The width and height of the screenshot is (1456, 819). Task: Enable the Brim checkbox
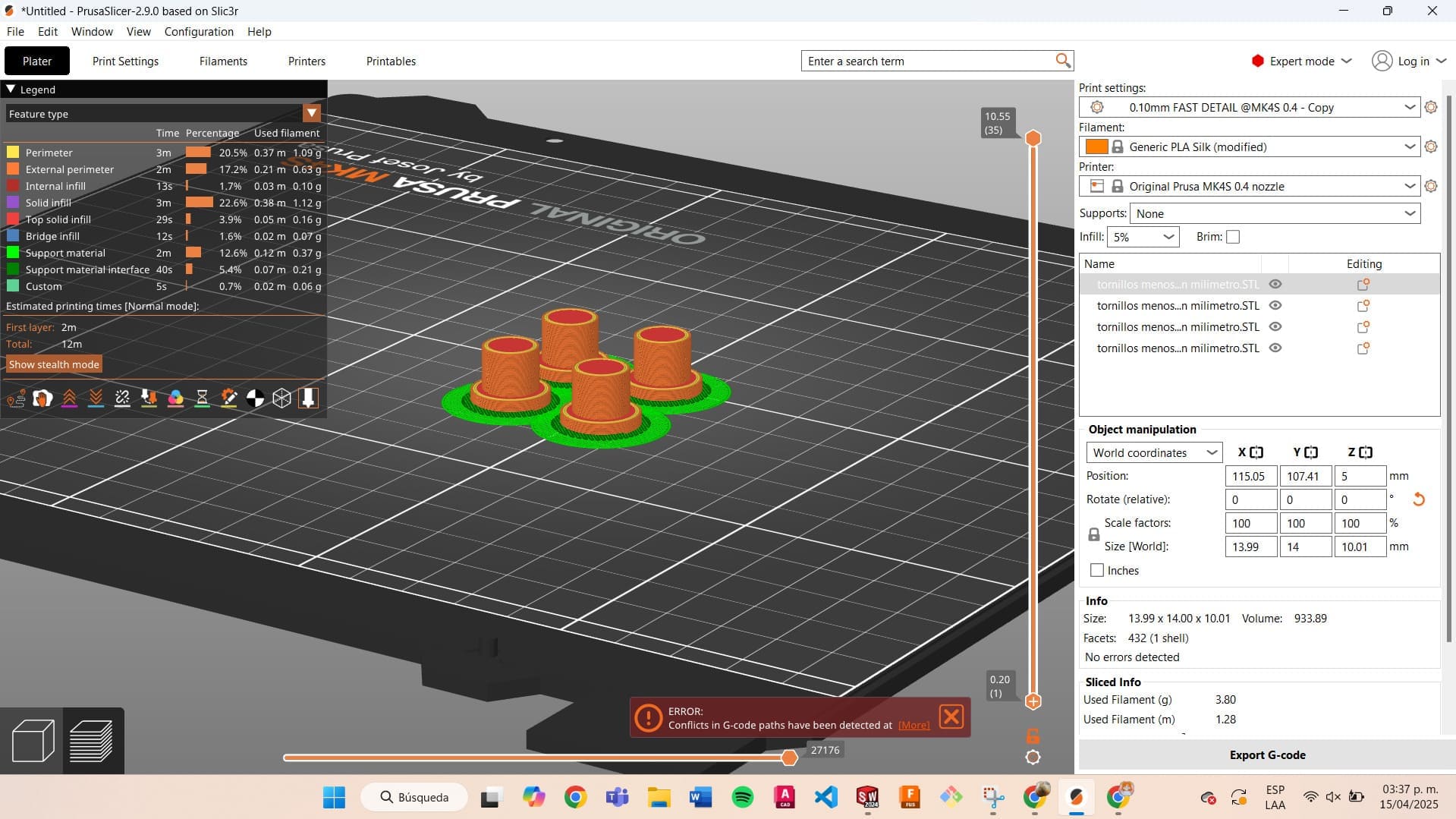tap(1233, 237)
